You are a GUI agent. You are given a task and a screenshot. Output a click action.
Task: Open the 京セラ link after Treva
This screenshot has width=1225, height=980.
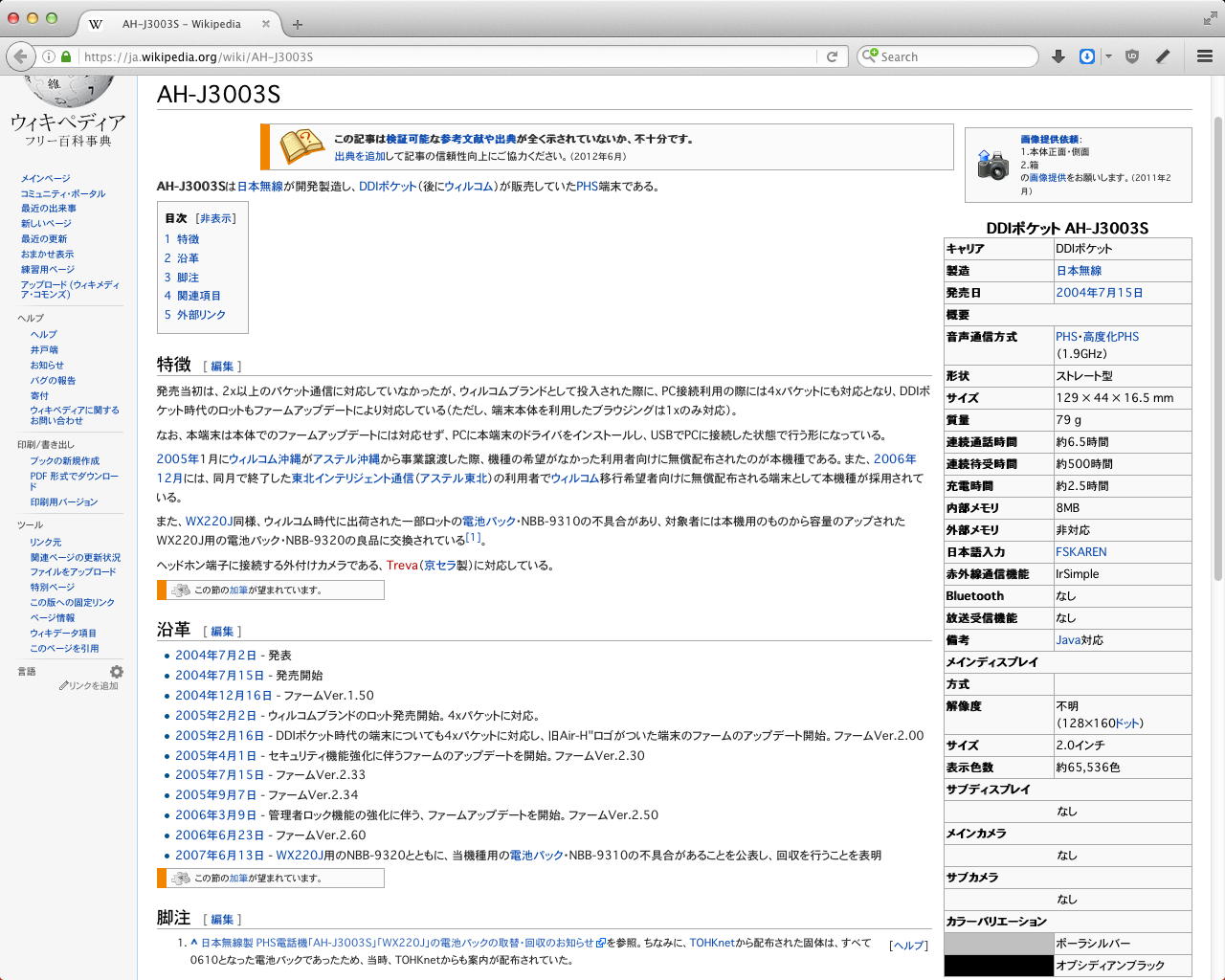click(x=440, y=566)
